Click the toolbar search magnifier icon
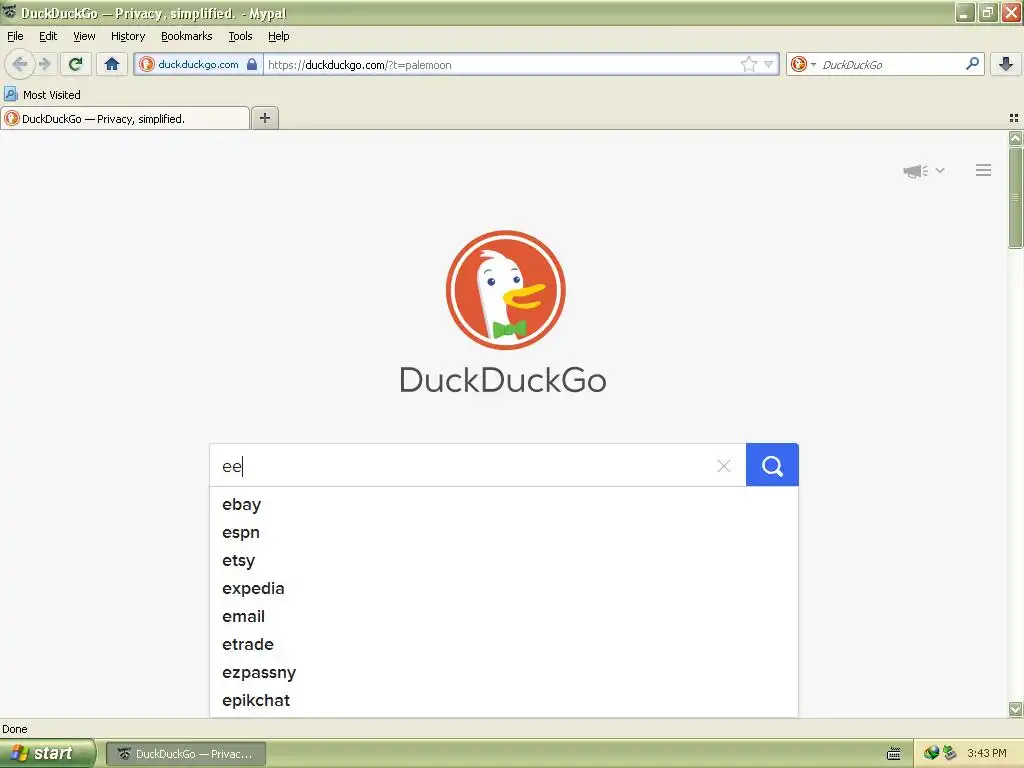 tap(972, 64)
